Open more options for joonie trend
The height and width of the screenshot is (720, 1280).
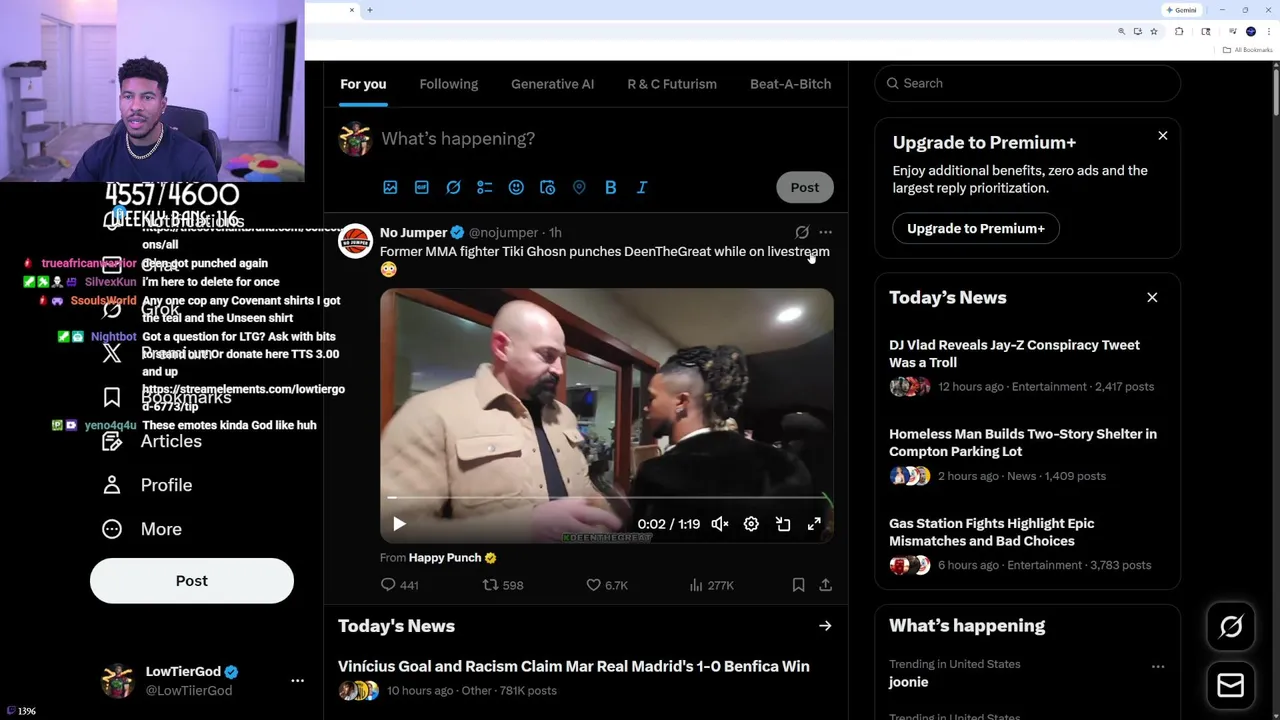[x=1158, y=666]
